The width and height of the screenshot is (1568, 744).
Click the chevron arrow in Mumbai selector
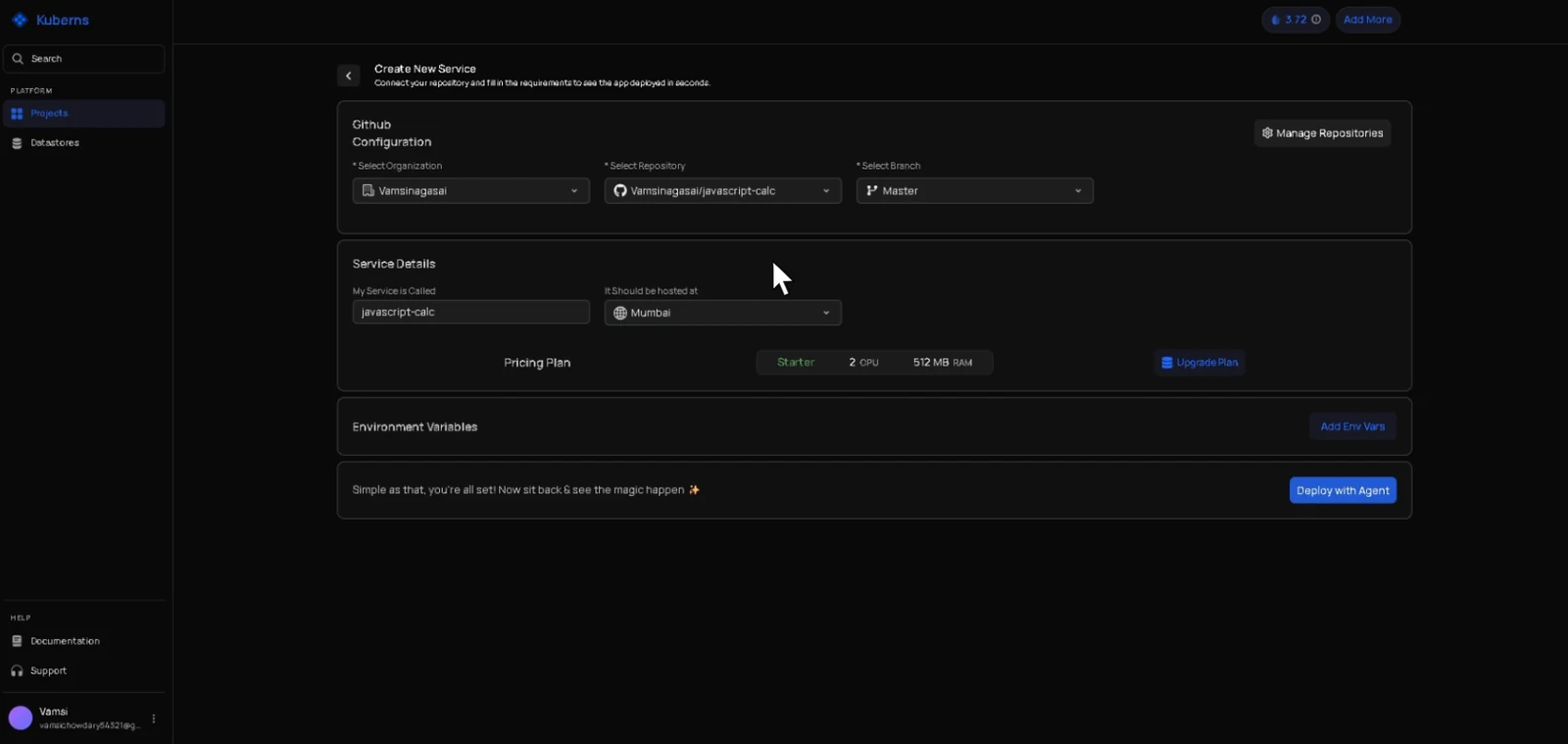(x=826, y=314)
